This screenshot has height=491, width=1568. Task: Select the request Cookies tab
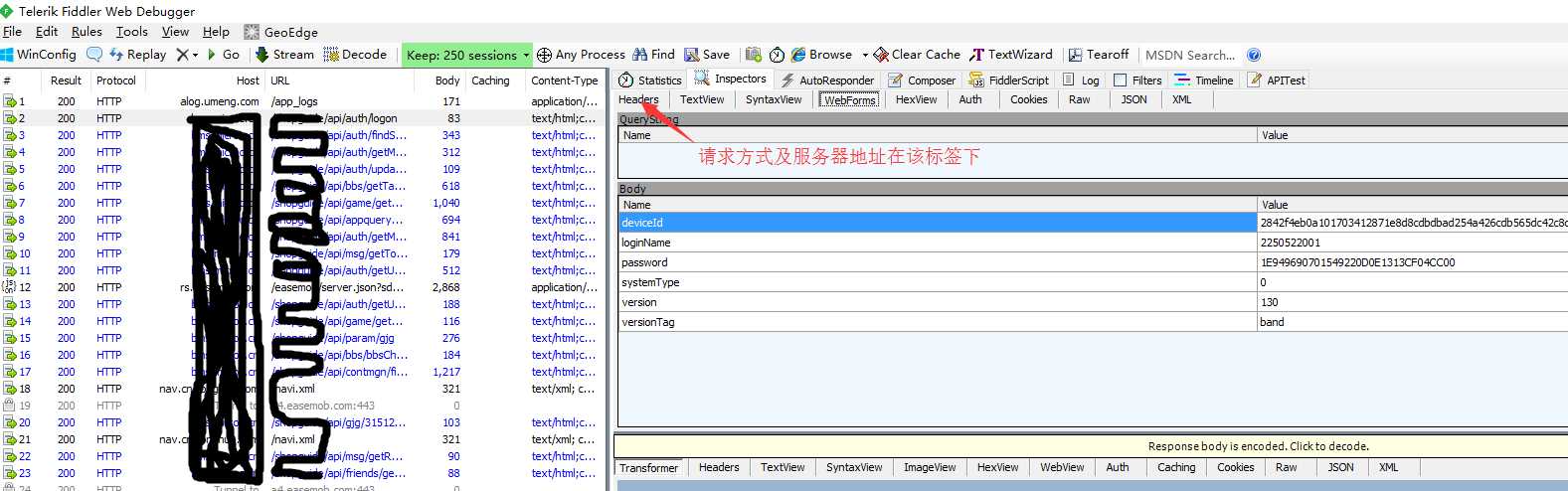tap(1029, 99)
